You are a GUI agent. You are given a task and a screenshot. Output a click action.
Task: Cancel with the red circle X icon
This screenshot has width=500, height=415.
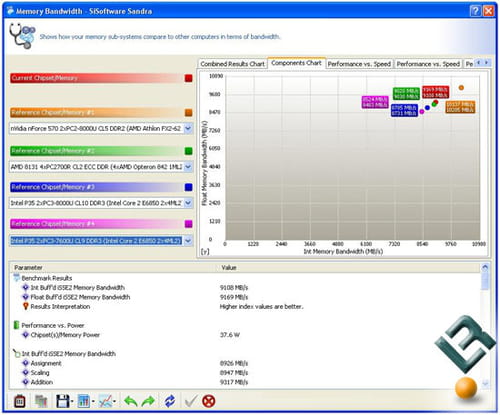(209, 401)
